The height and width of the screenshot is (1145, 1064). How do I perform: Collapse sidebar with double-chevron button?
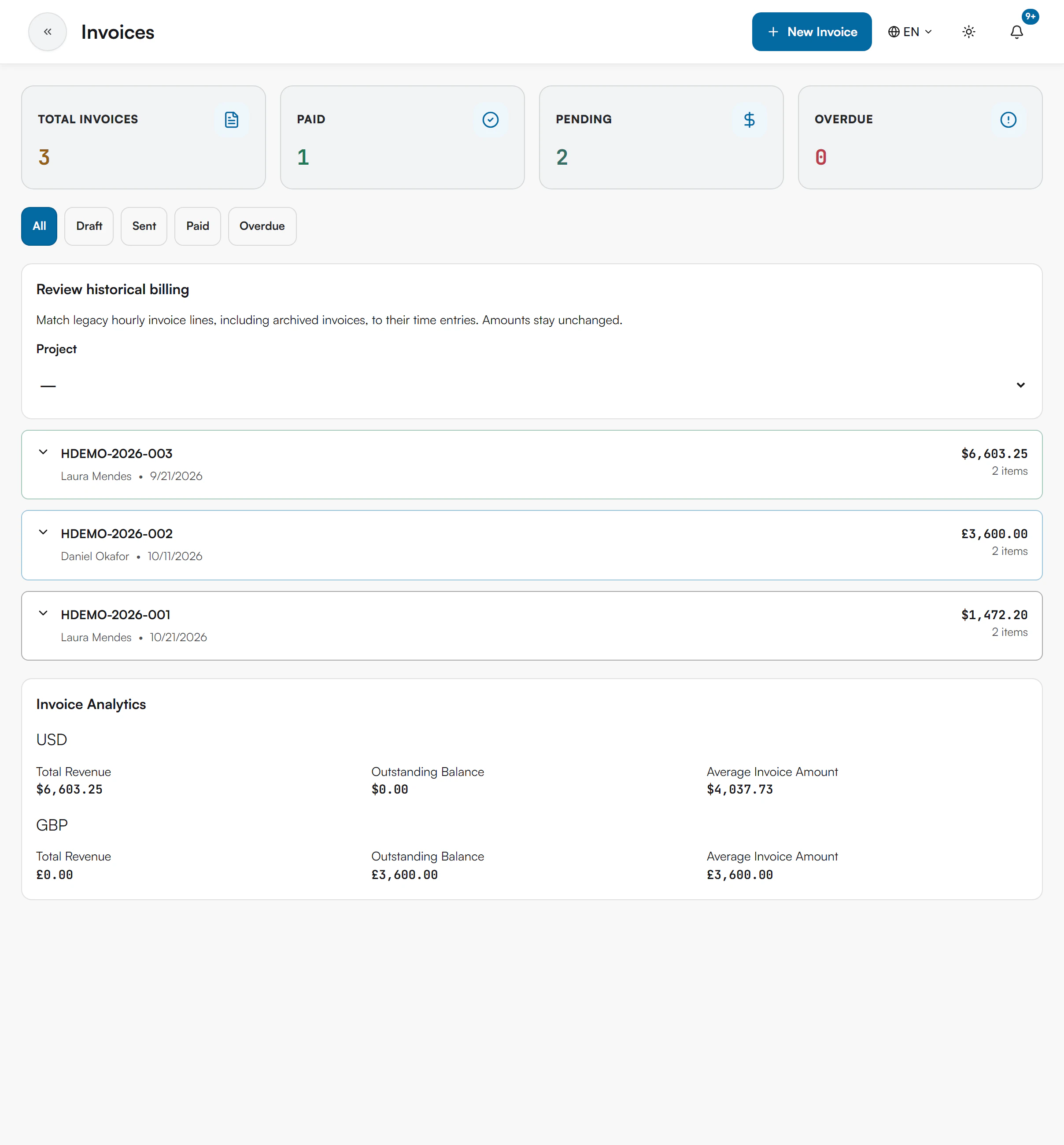tap(47, 32)
